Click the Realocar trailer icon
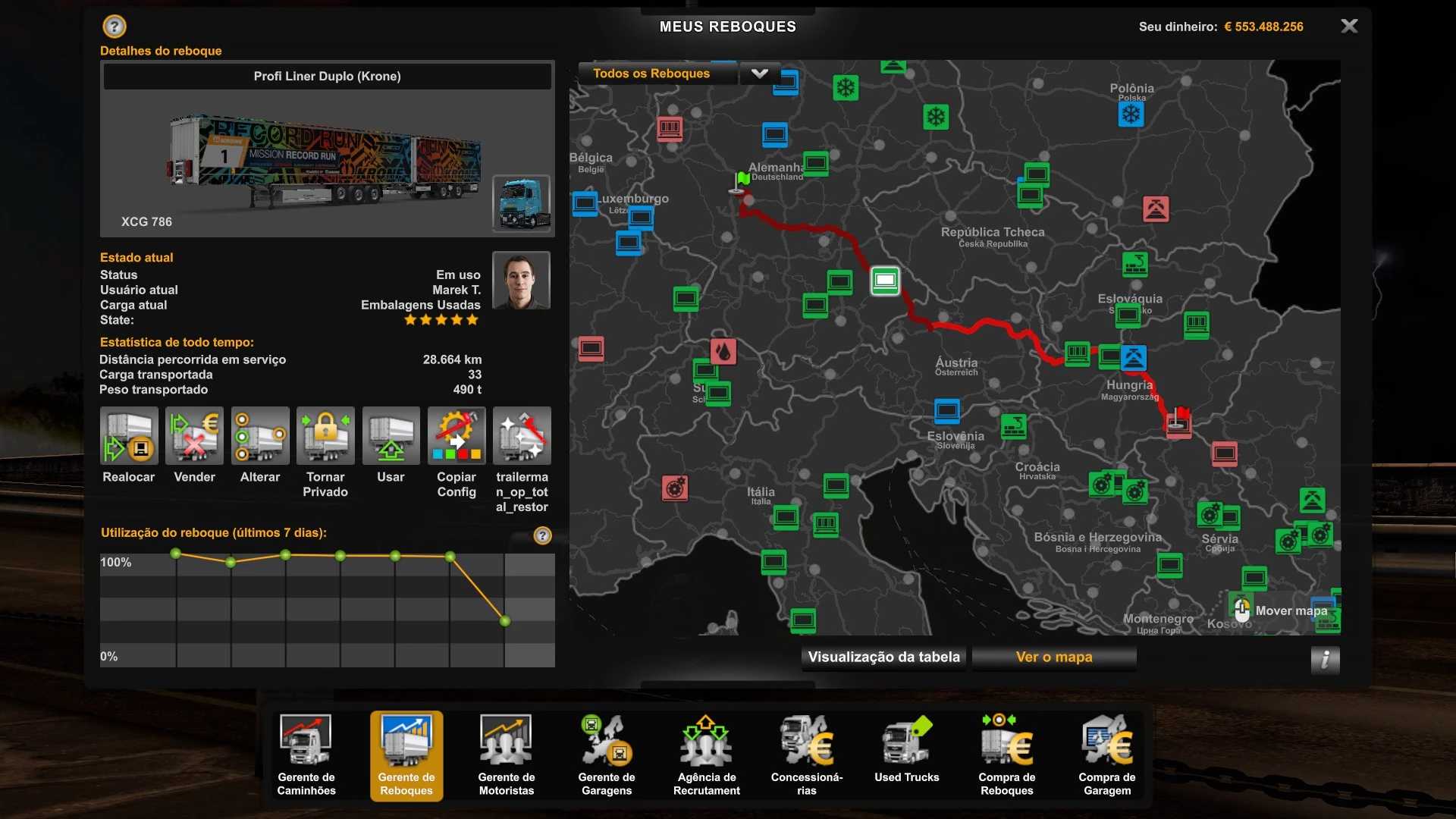Image resolution: width=1456 pixels, height=819 pixels. pyautogui.click(x=129, y=436)
